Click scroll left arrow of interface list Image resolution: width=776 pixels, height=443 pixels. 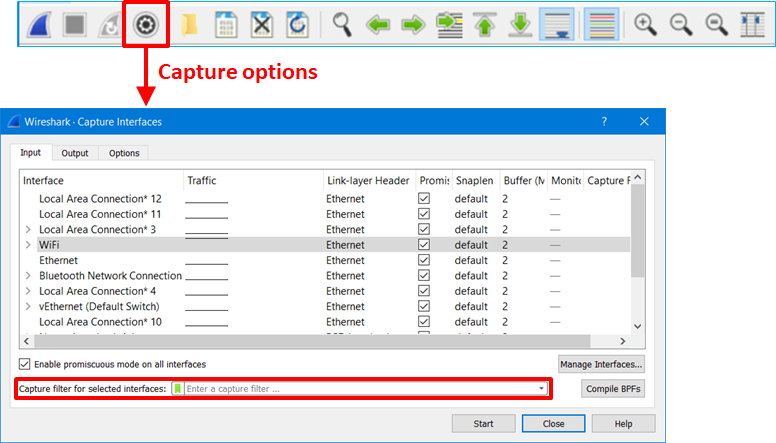(26, 341)
